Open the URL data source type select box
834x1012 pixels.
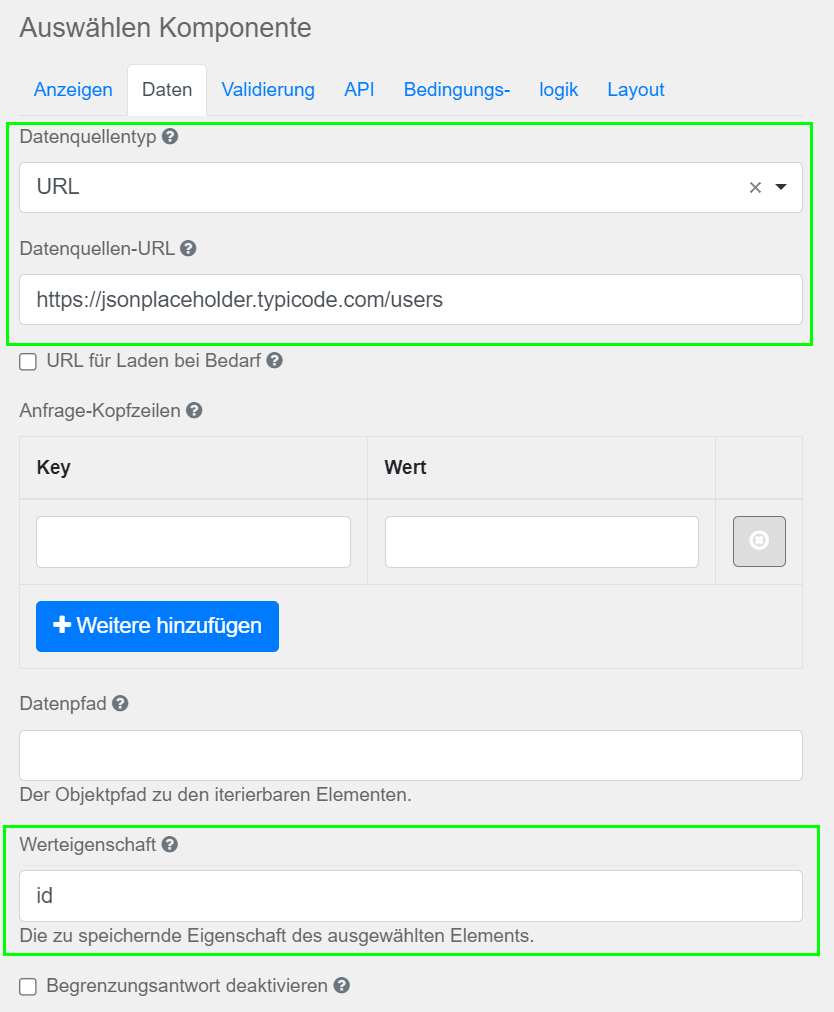pyautogui.click(x=411, y=187)
